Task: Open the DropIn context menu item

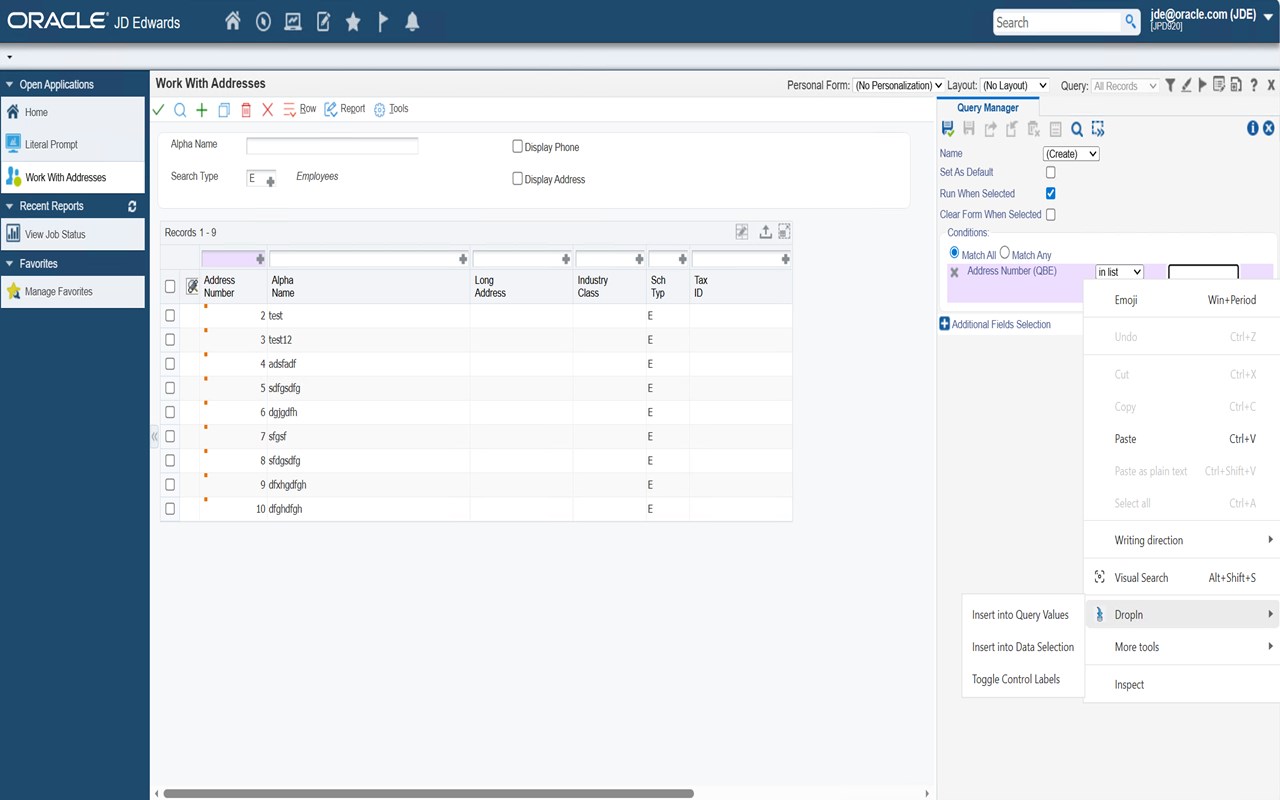Action: pos(1182,615)
